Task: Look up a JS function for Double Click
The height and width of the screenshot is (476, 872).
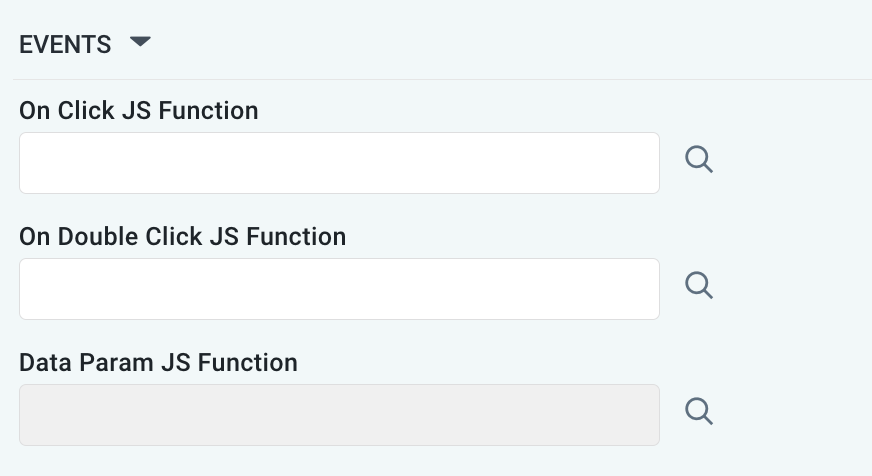Action: 699,286
